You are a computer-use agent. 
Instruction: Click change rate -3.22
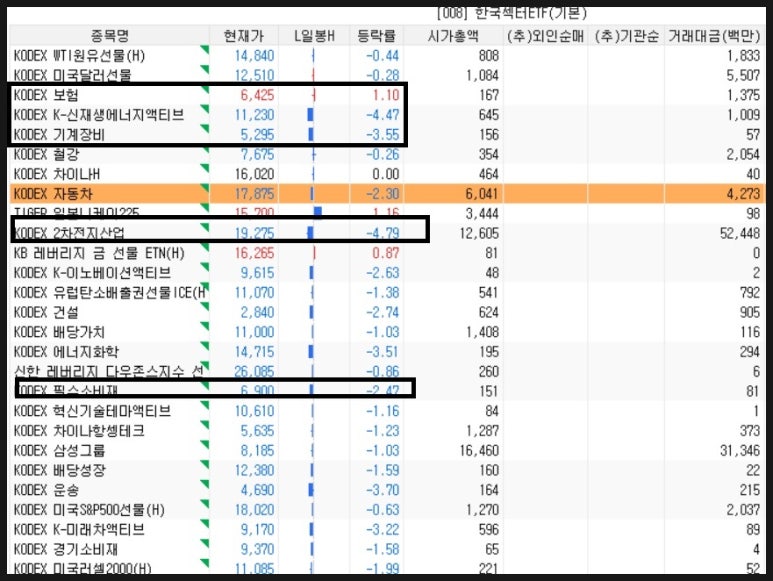pos(383,529)
